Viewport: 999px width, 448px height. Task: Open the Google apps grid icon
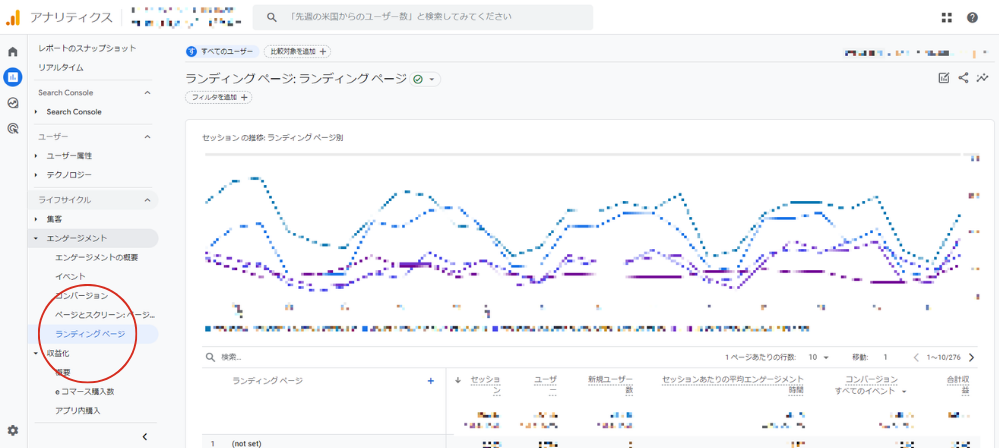pyautogui.click(x=947, y=17)
